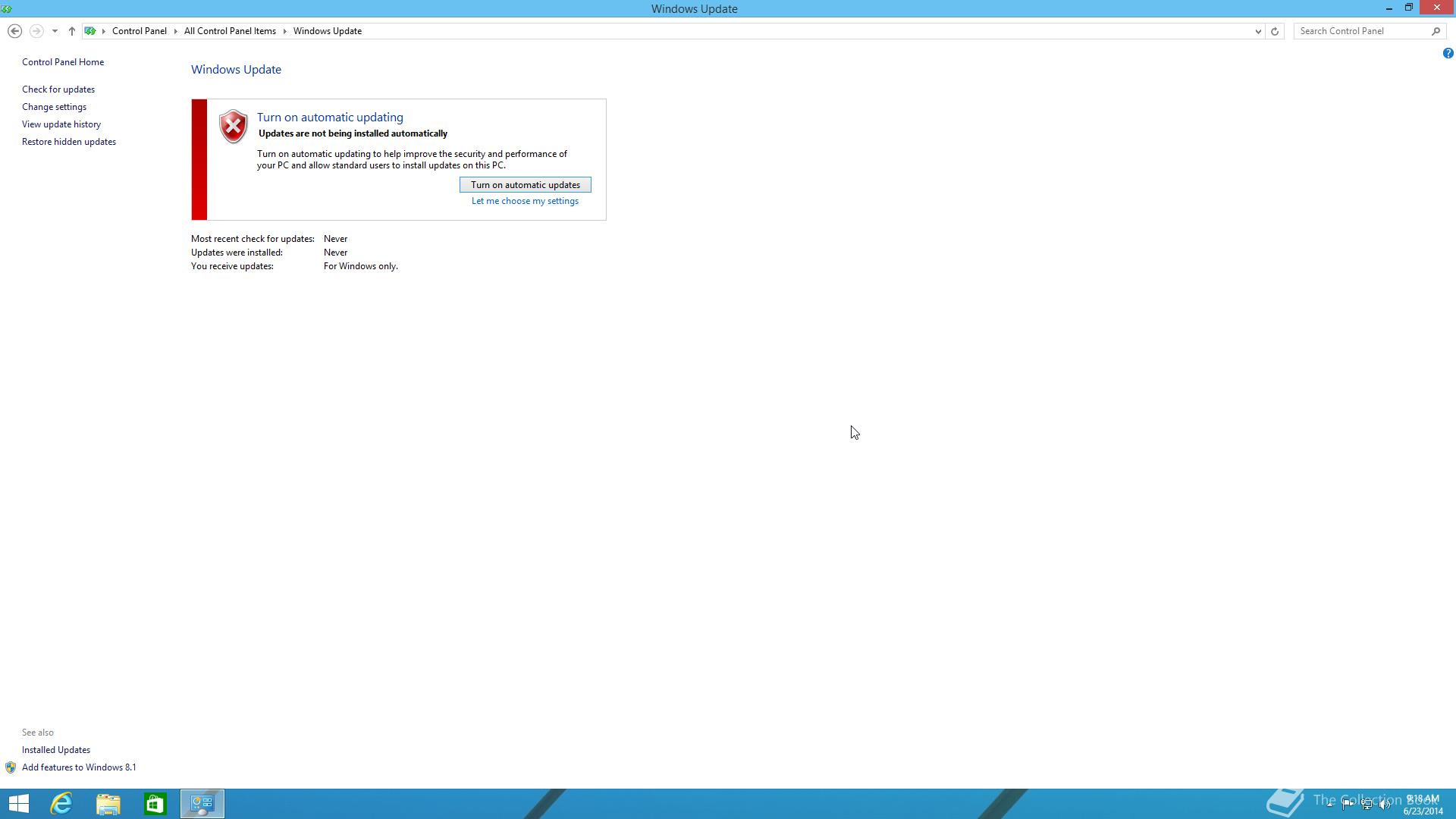
Task: Click Let me choose my settings
Action: tap(525, 201)
